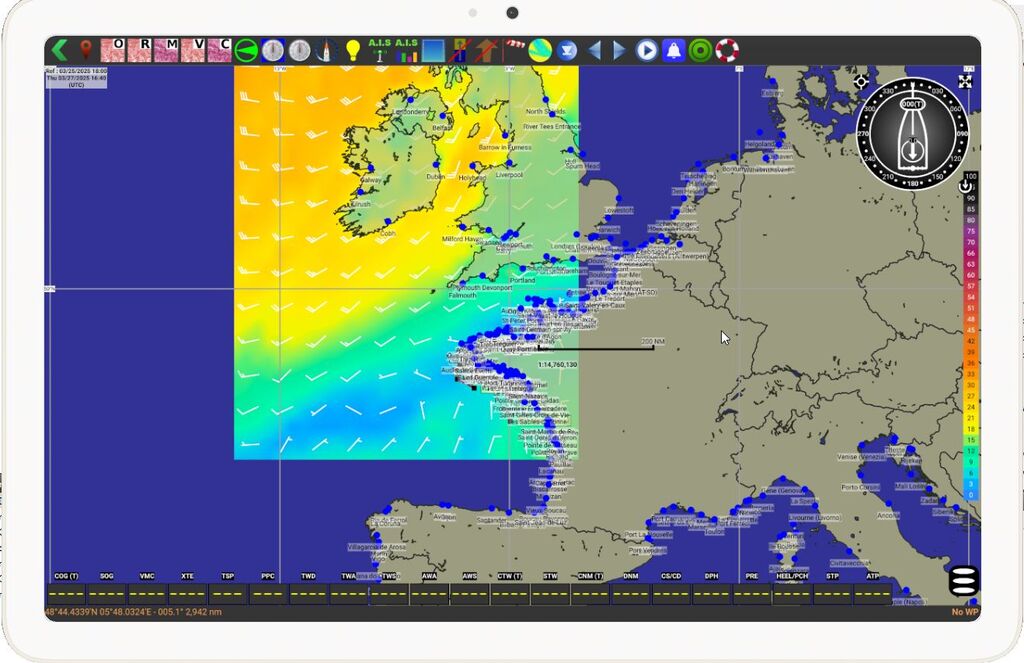Toggle the crossed-out yellow-blue arrow icon
1024x663 pixels.
point(459,50)
